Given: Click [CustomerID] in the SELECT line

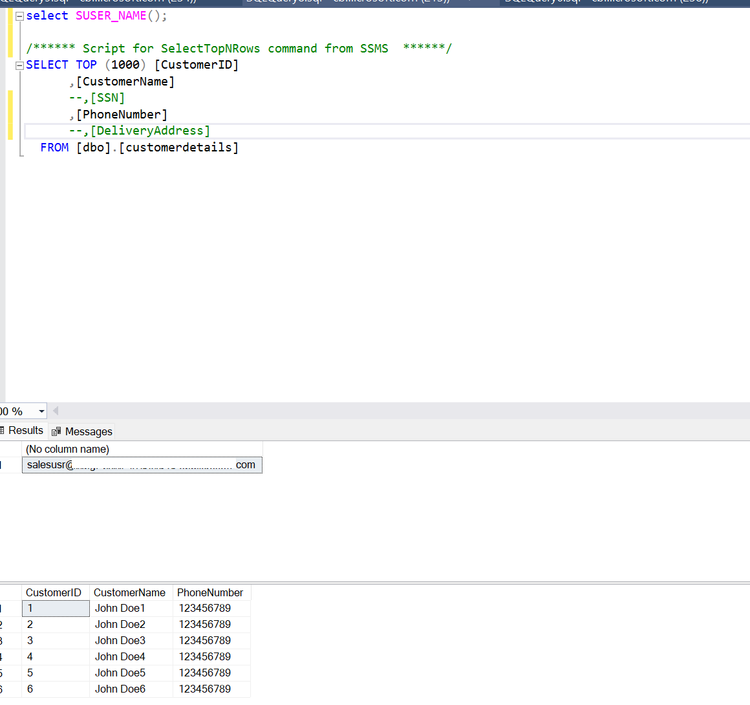Looking at the screenshot, I should [x=196, y=65].
